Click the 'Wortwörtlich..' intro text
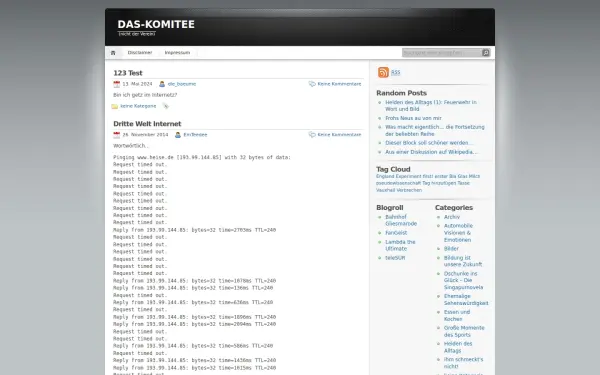Image resolution: width=600 pixels, height=375 pixels. pos(131,146)
